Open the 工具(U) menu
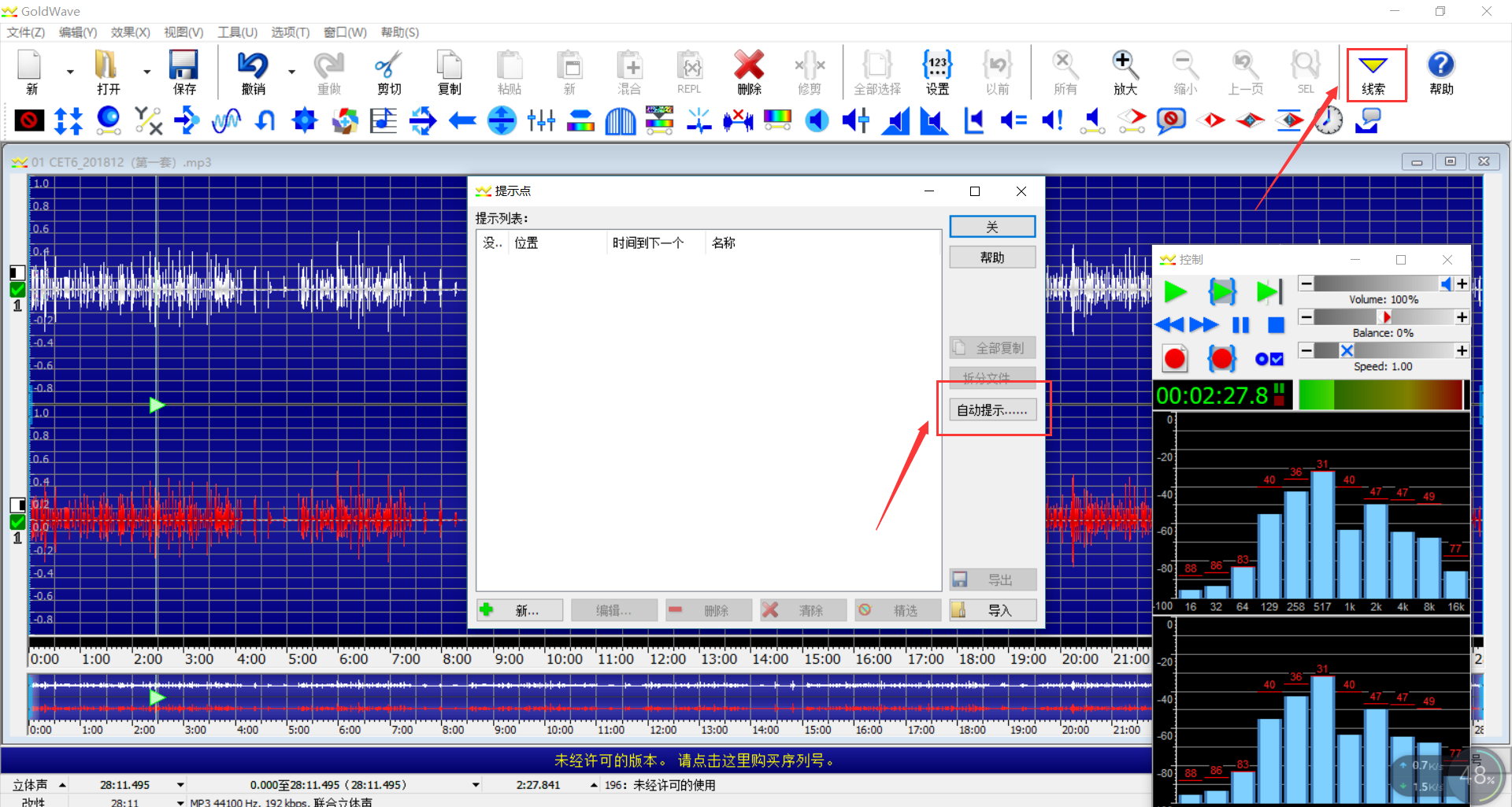Image resolution: width=1512 pixels, height=807 pixels. [x=237, y=32]
